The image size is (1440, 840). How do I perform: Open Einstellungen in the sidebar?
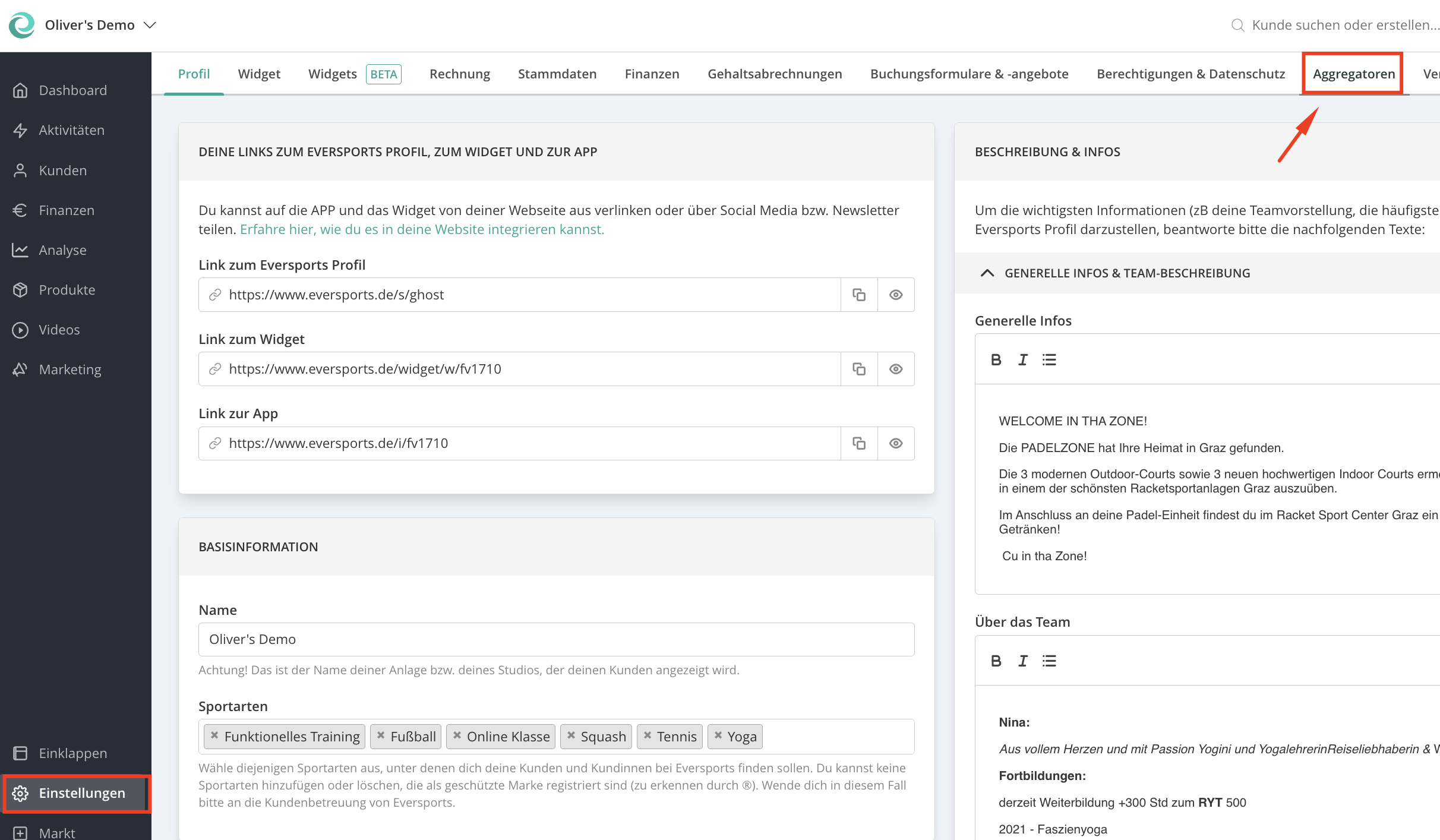[75, 793]
